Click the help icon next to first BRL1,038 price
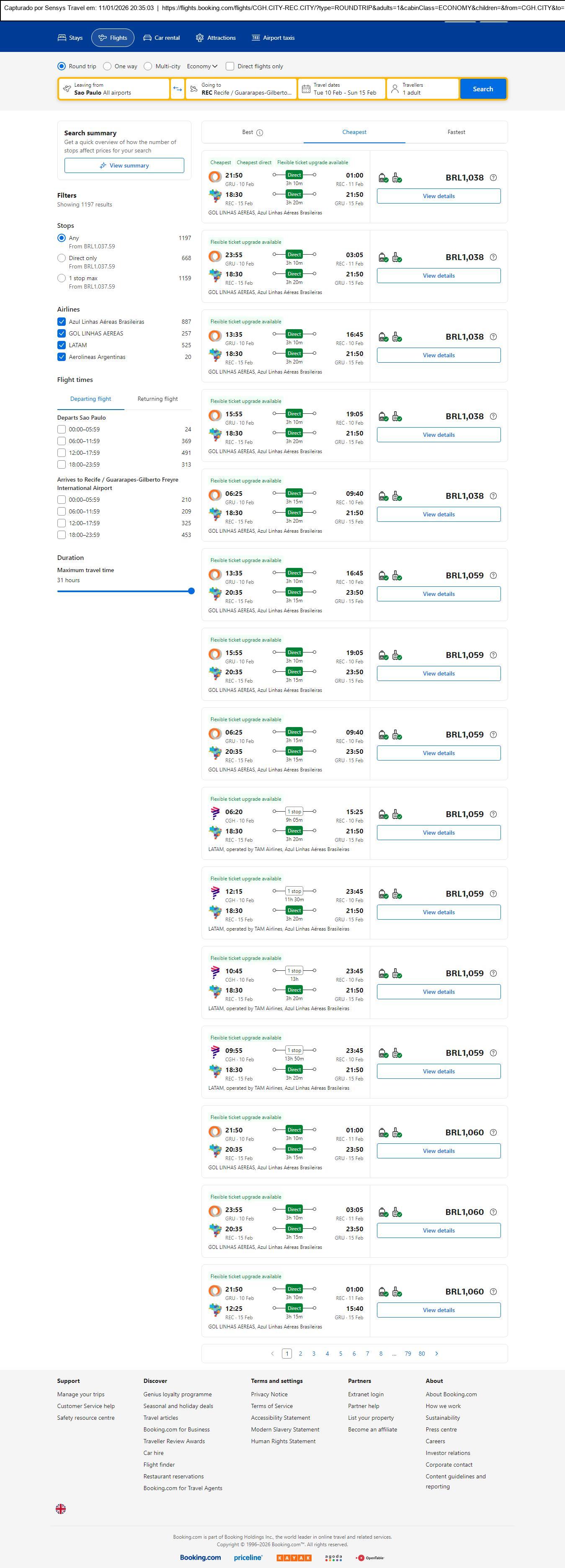 click(x=493, y=178)
